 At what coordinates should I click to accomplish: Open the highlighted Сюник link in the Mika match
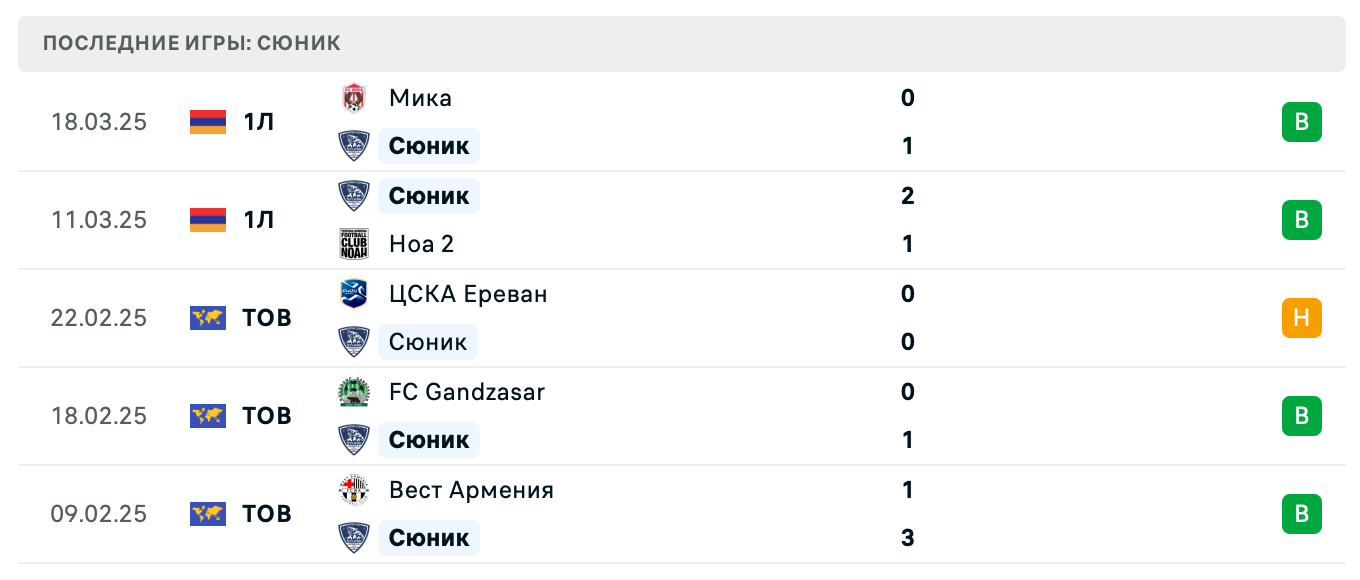(429, 146)
